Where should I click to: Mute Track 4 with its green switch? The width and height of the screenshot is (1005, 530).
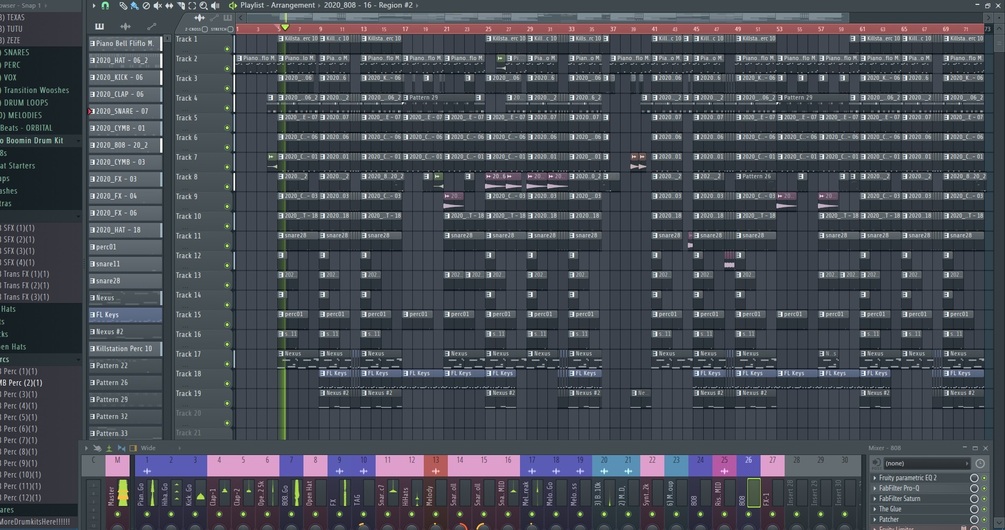(x=227, y=108)
